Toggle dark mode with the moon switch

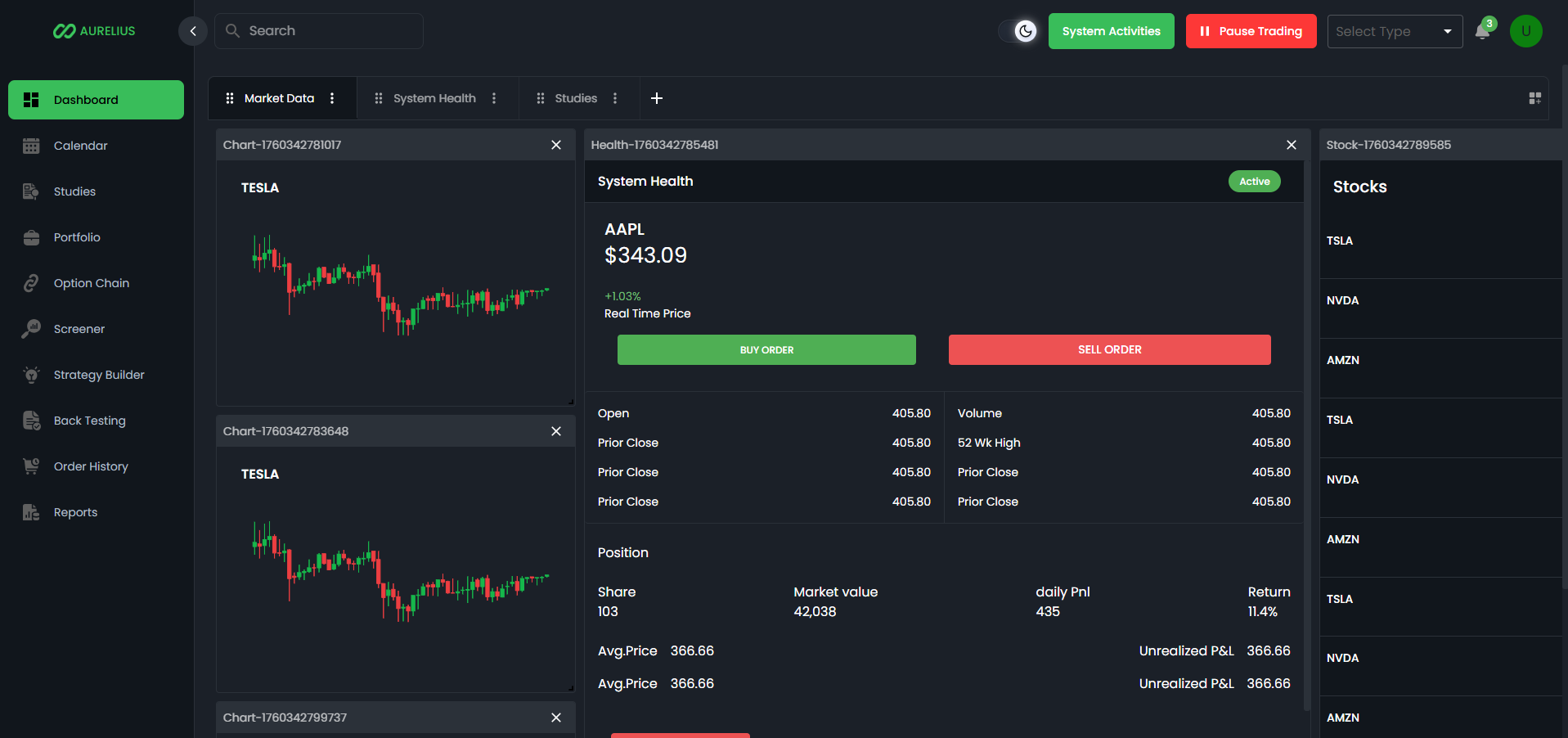(1026, 30)
